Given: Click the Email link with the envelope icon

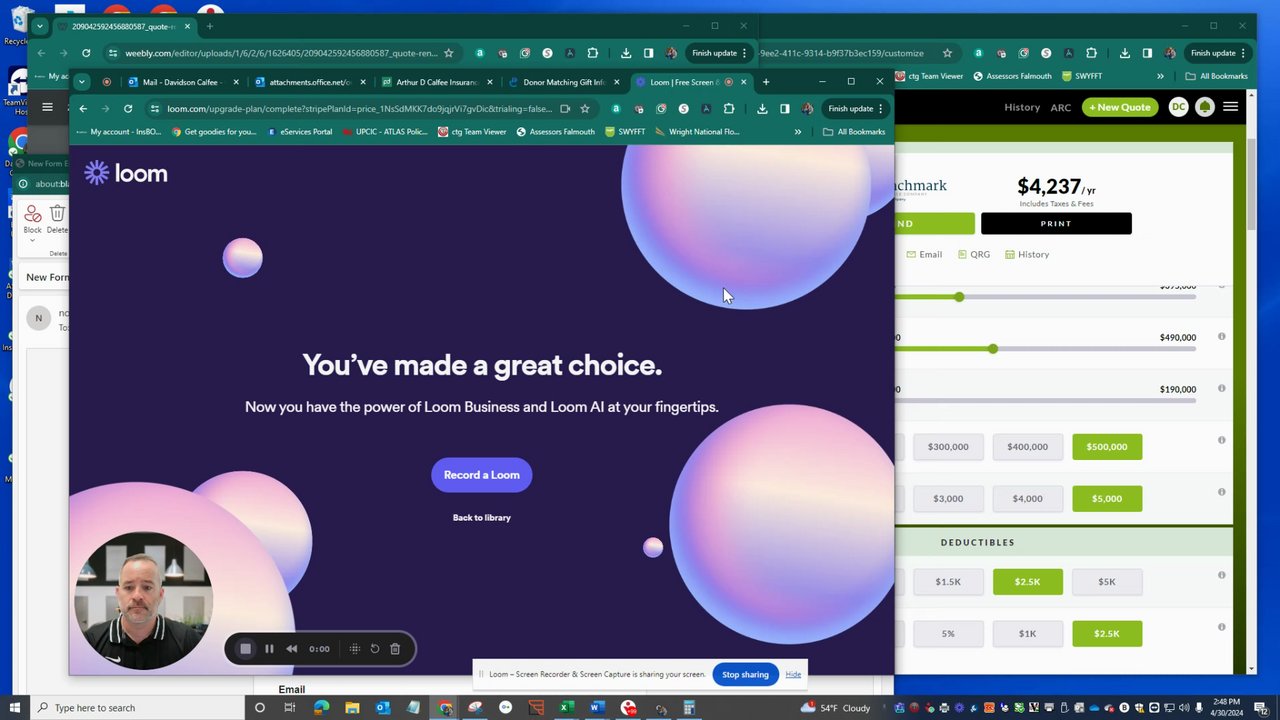Looking at the screenshot, I should coord(924,254).
